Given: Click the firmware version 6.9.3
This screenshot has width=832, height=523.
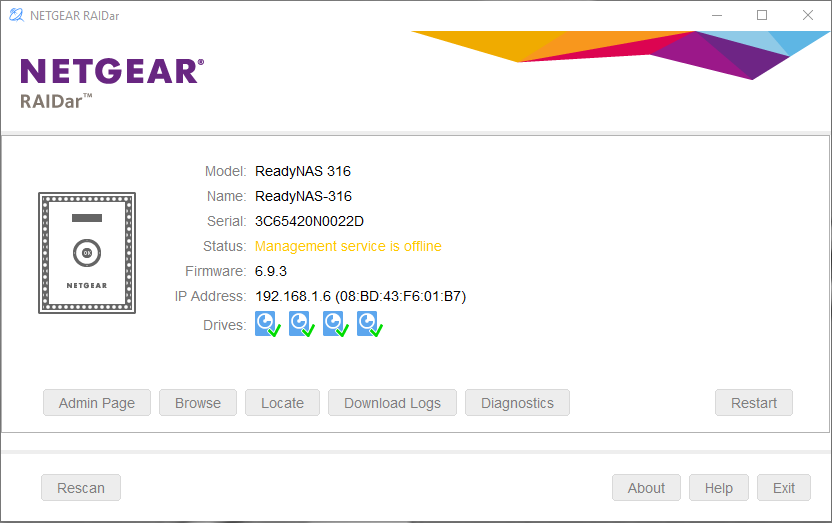Looking at the screenshot, I should click(x=271, y=271).
